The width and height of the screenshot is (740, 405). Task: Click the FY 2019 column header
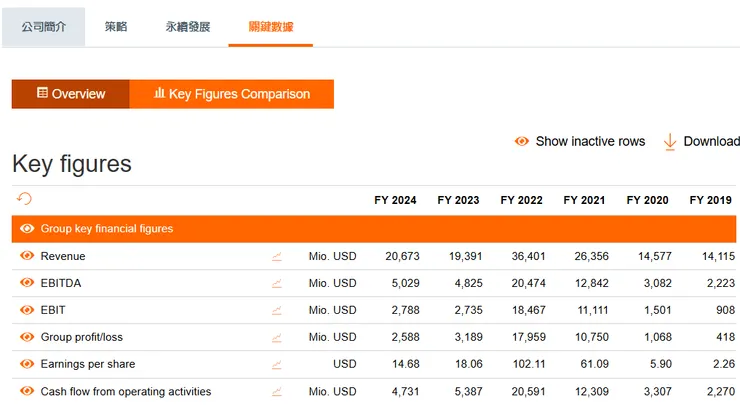coord(710,200)
